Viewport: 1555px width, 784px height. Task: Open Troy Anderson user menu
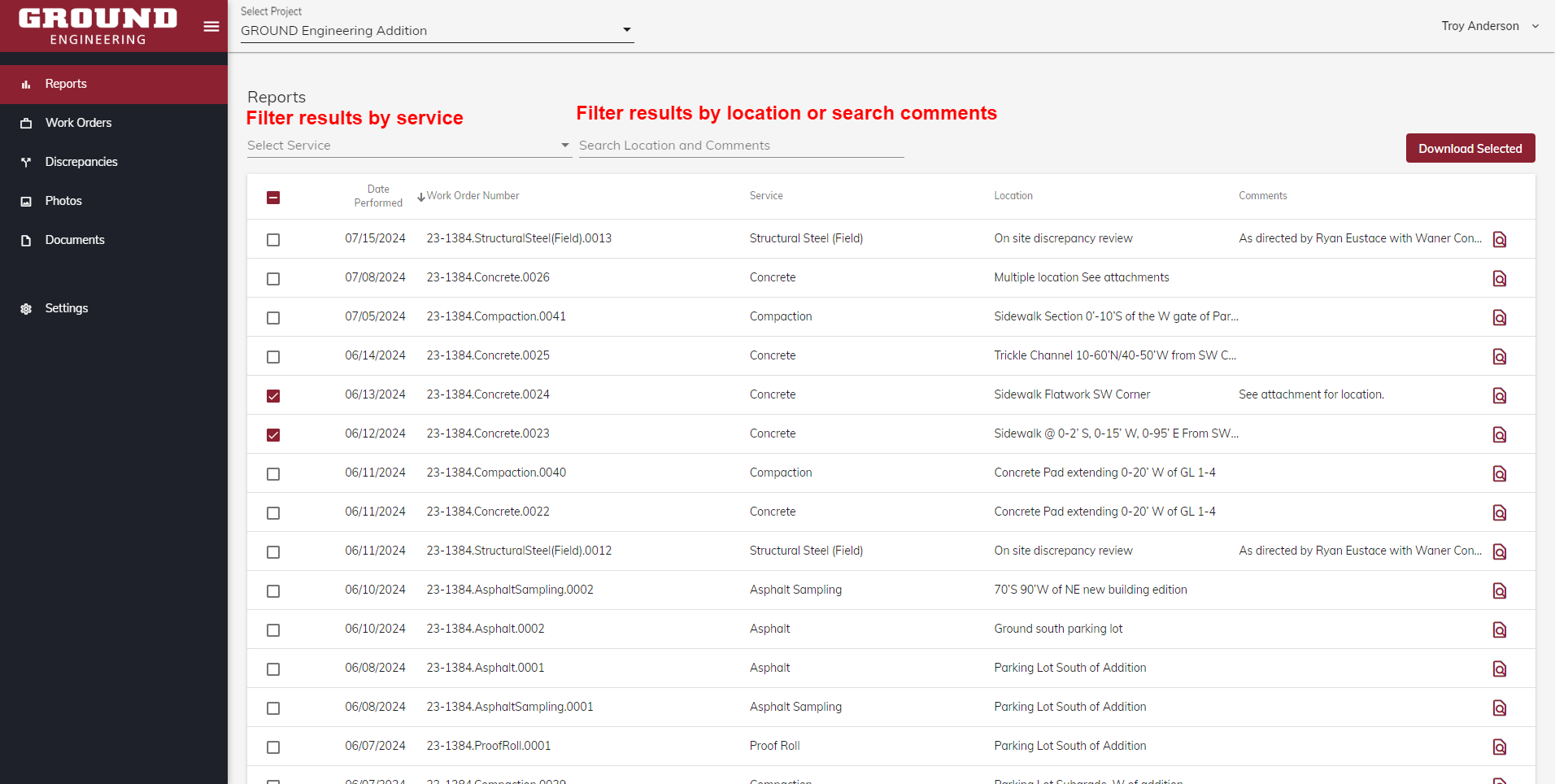(x=1489, y=26)
